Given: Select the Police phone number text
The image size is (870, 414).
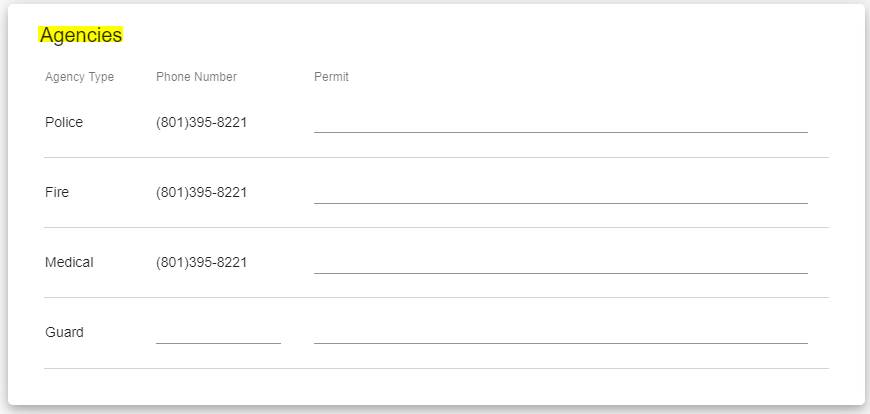Looking at the screenshot, I should point(201,122).
